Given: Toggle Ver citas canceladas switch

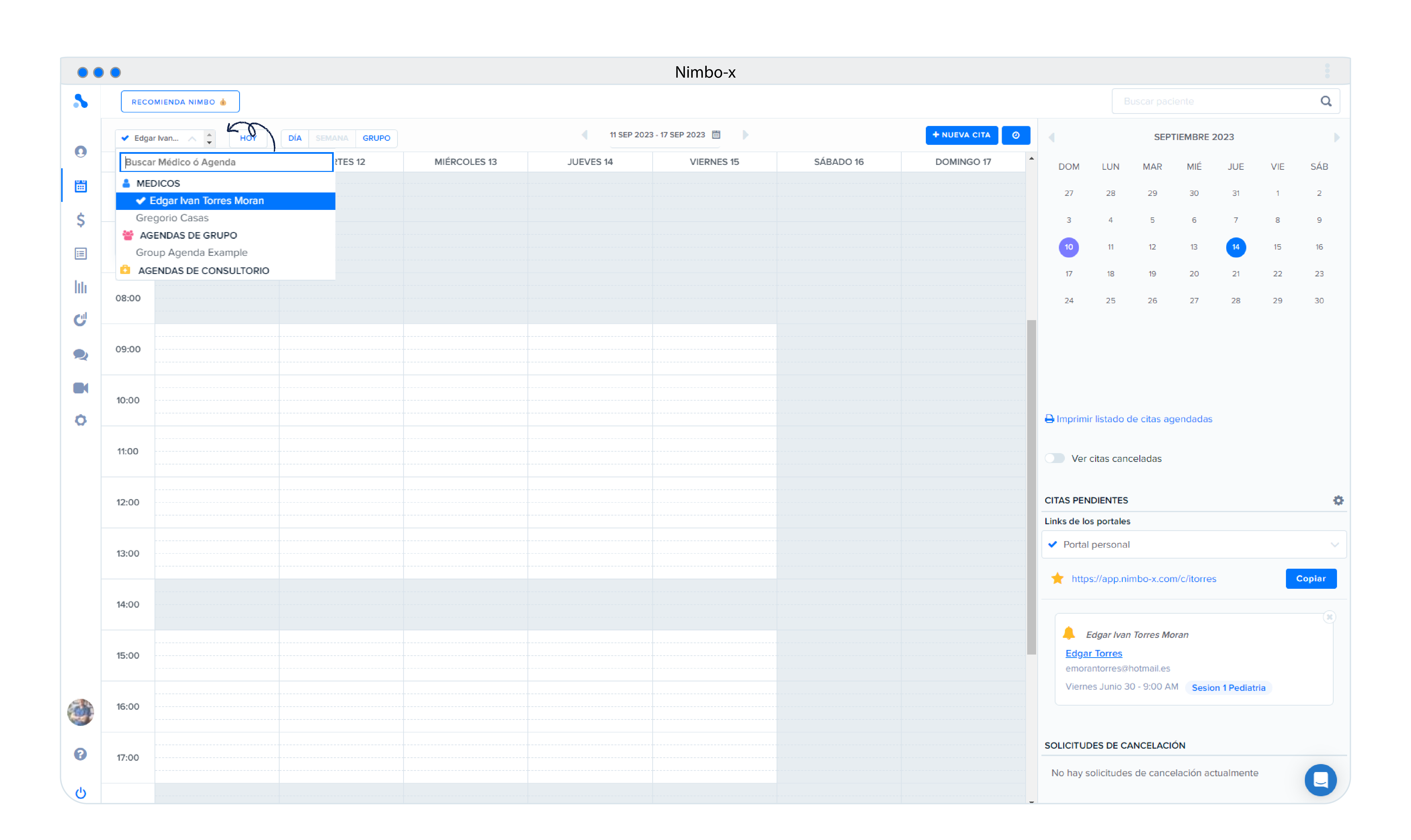Looking at the screenshot, I should [x=1054, y=458].
